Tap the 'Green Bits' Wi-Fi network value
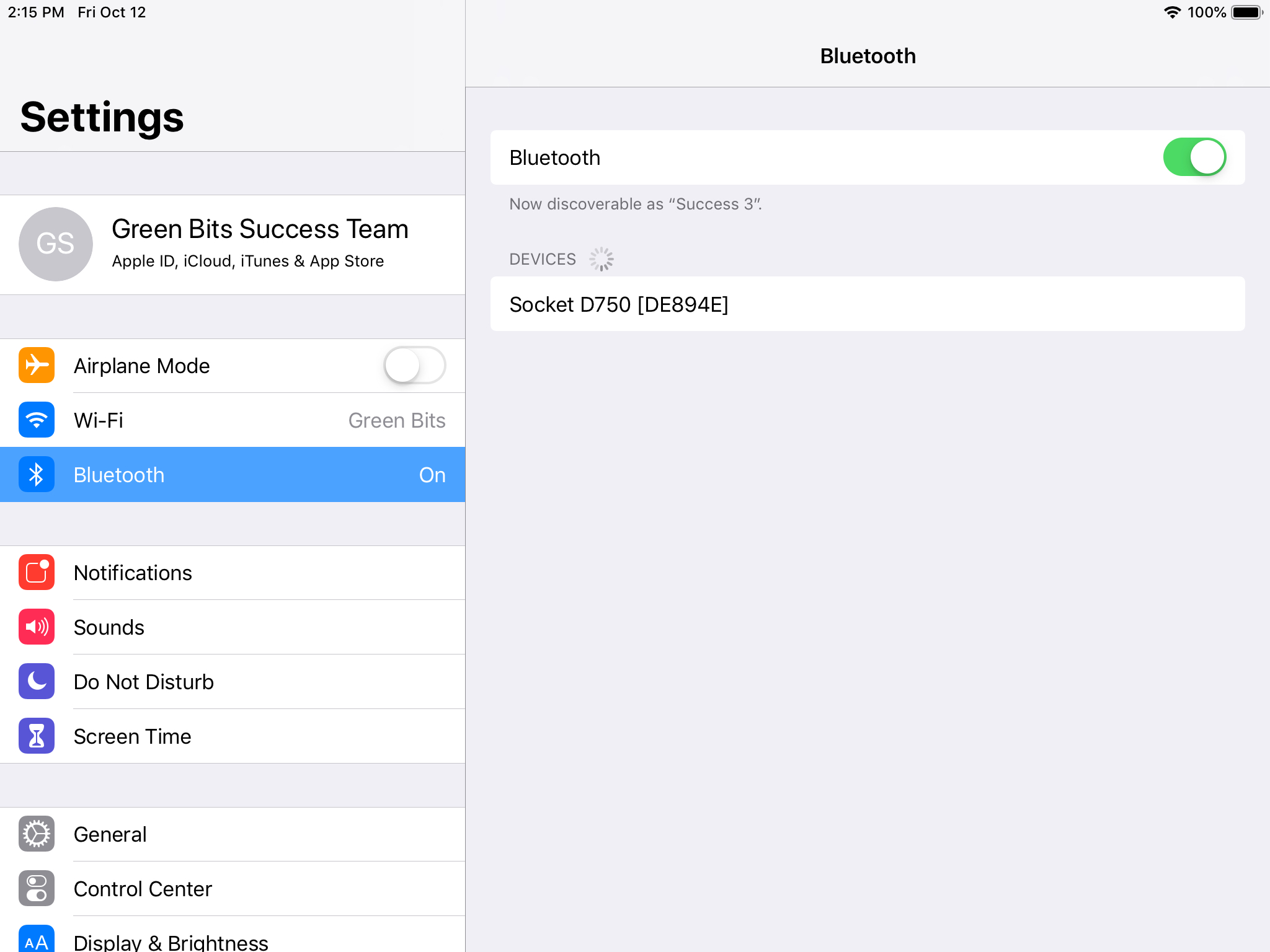Image resolution: width=1270 pixels, height=952 pixels. [x=397, y=420]
